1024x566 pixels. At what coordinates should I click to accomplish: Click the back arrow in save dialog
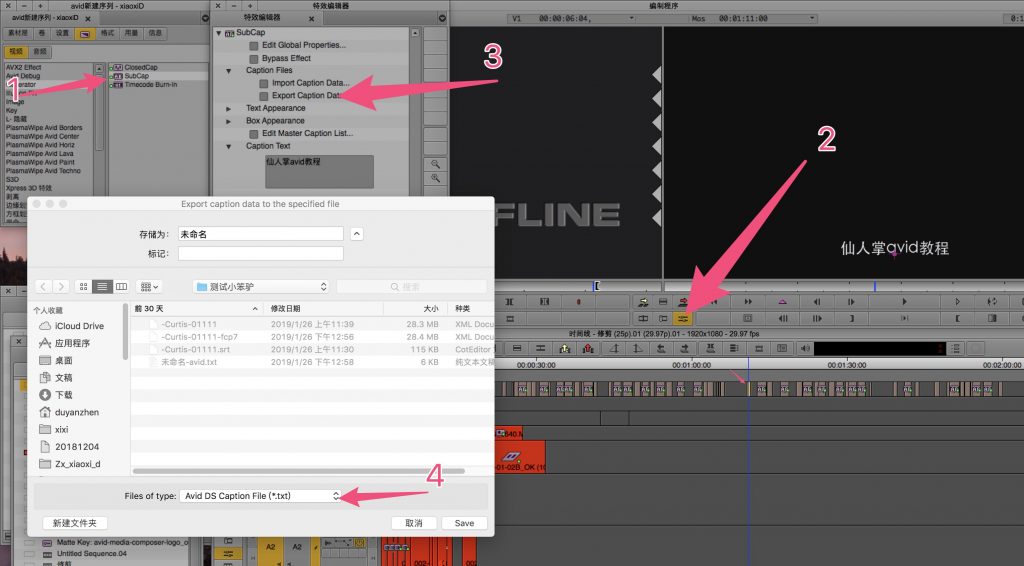pos(43,287)
